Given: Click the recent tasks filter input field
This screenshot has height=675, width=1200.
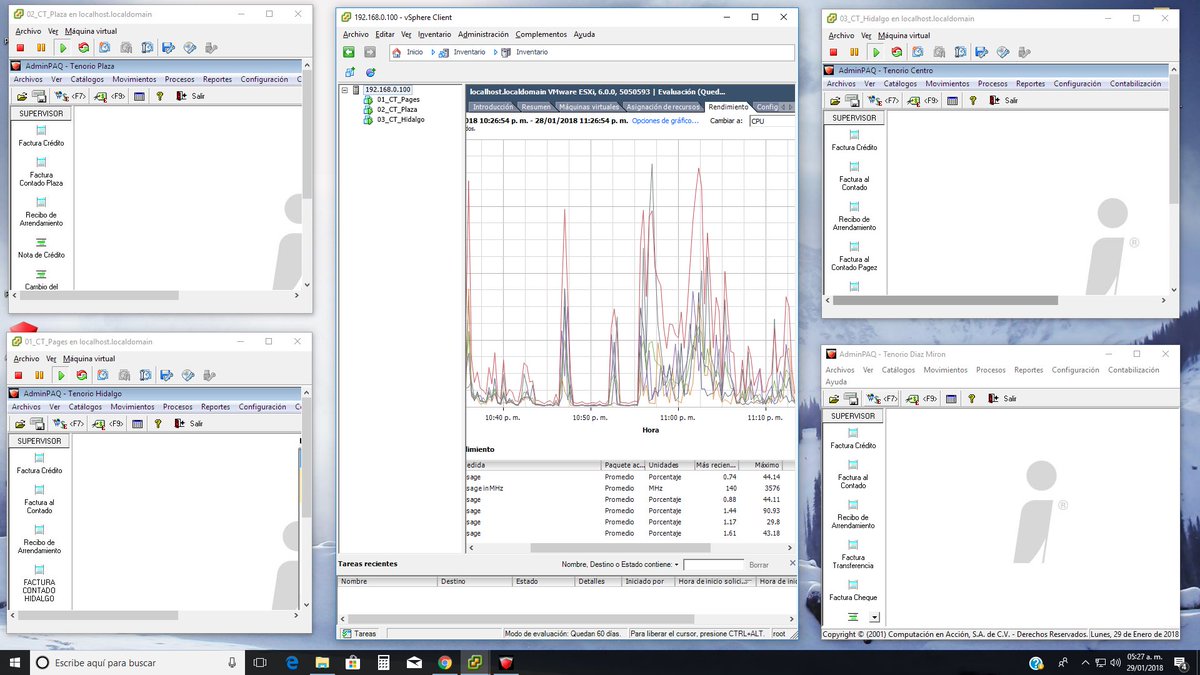Looking at the screenshot, I should tap(713, 565).
